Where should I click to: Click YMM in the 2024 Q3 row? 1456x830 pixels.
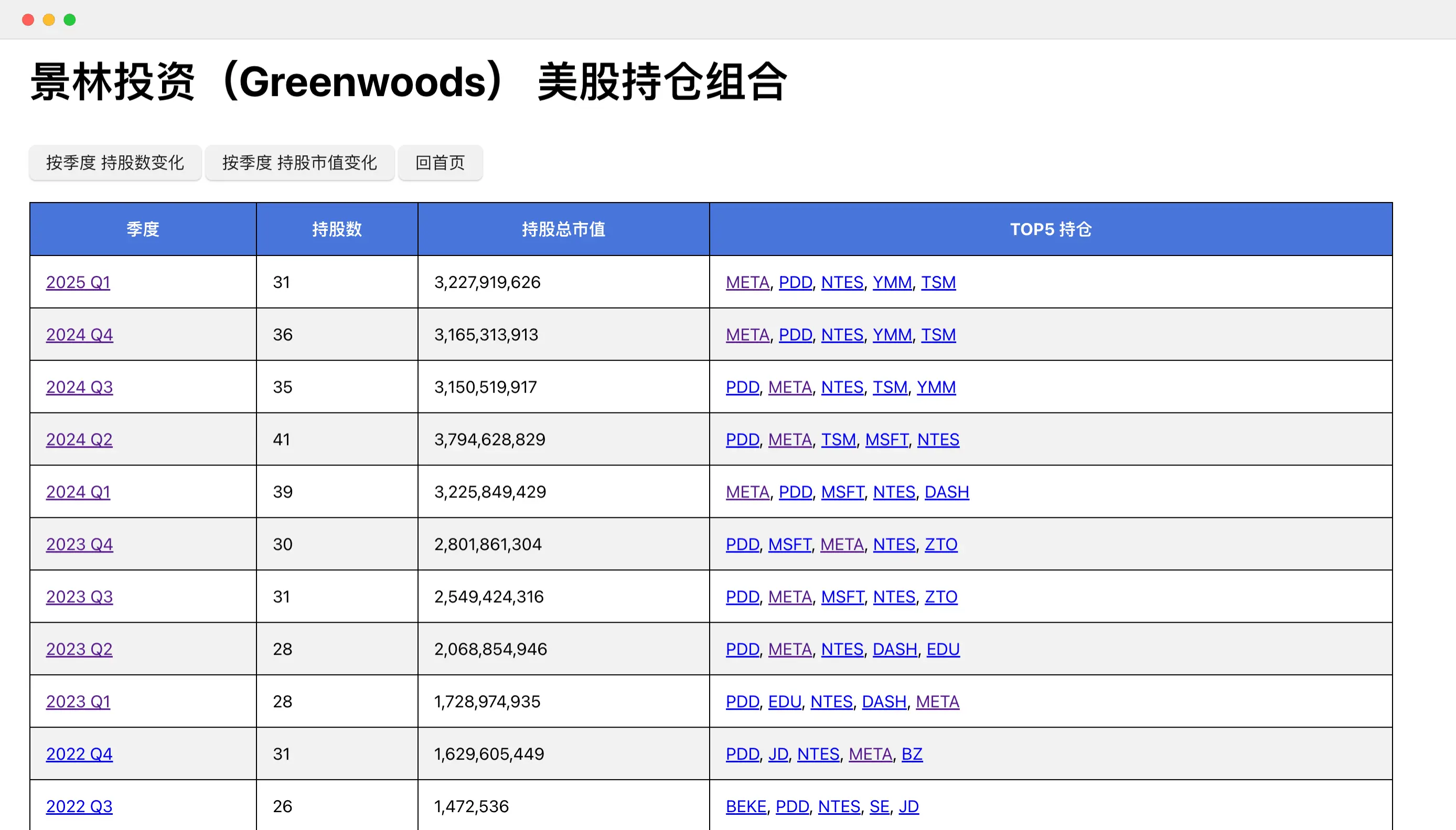pyautogui.click(x=936, y=387)
